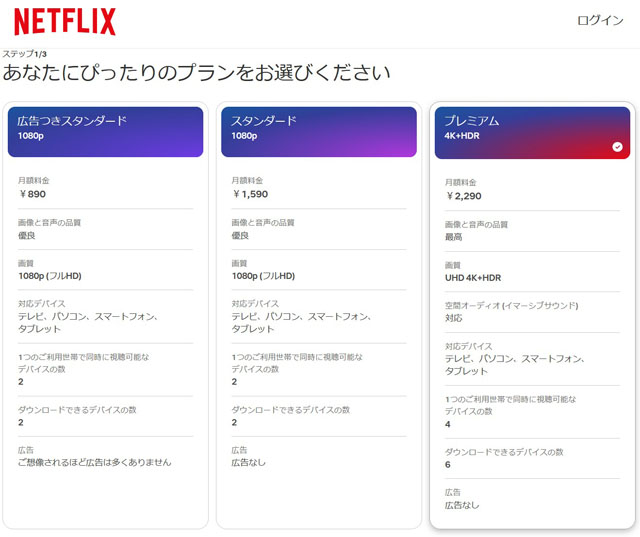
Task: Click 月額料金 label in the プレミアム card
Action: (460, 183)
